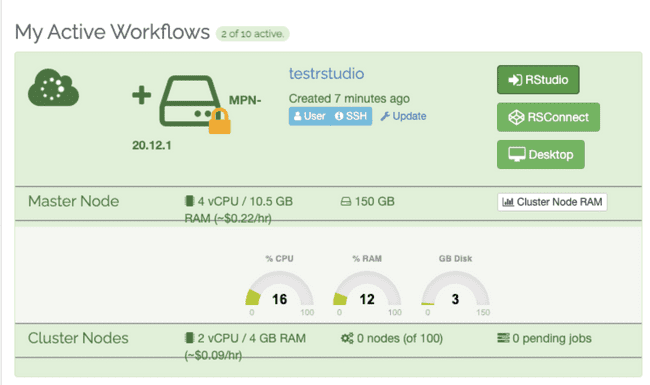This screenshot has width=650, height=385.
Task: Click the chip icon beside 4 vCPU
Action: pos(189,201)
